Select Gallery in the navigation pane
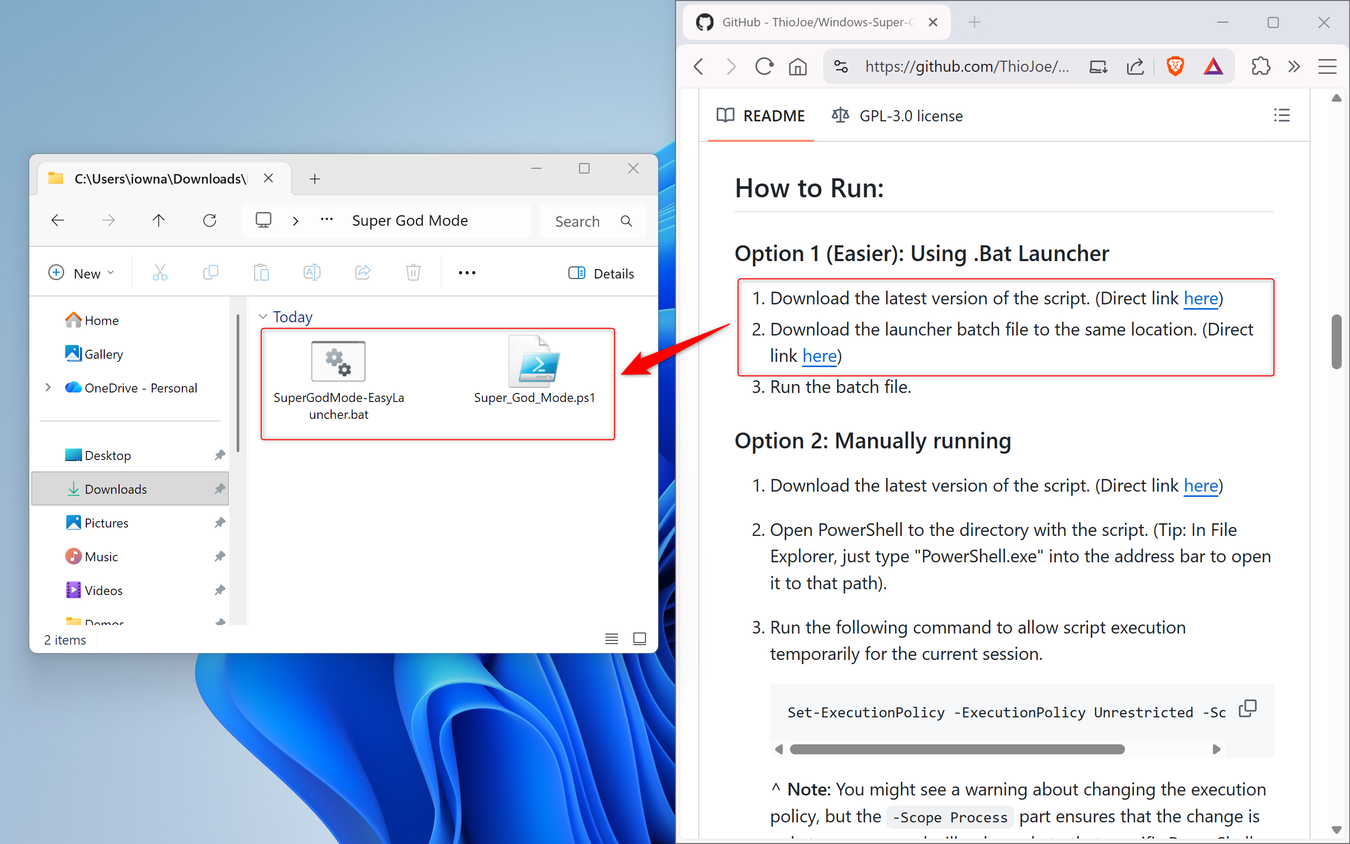The image size is (1350, 844). 93,354
